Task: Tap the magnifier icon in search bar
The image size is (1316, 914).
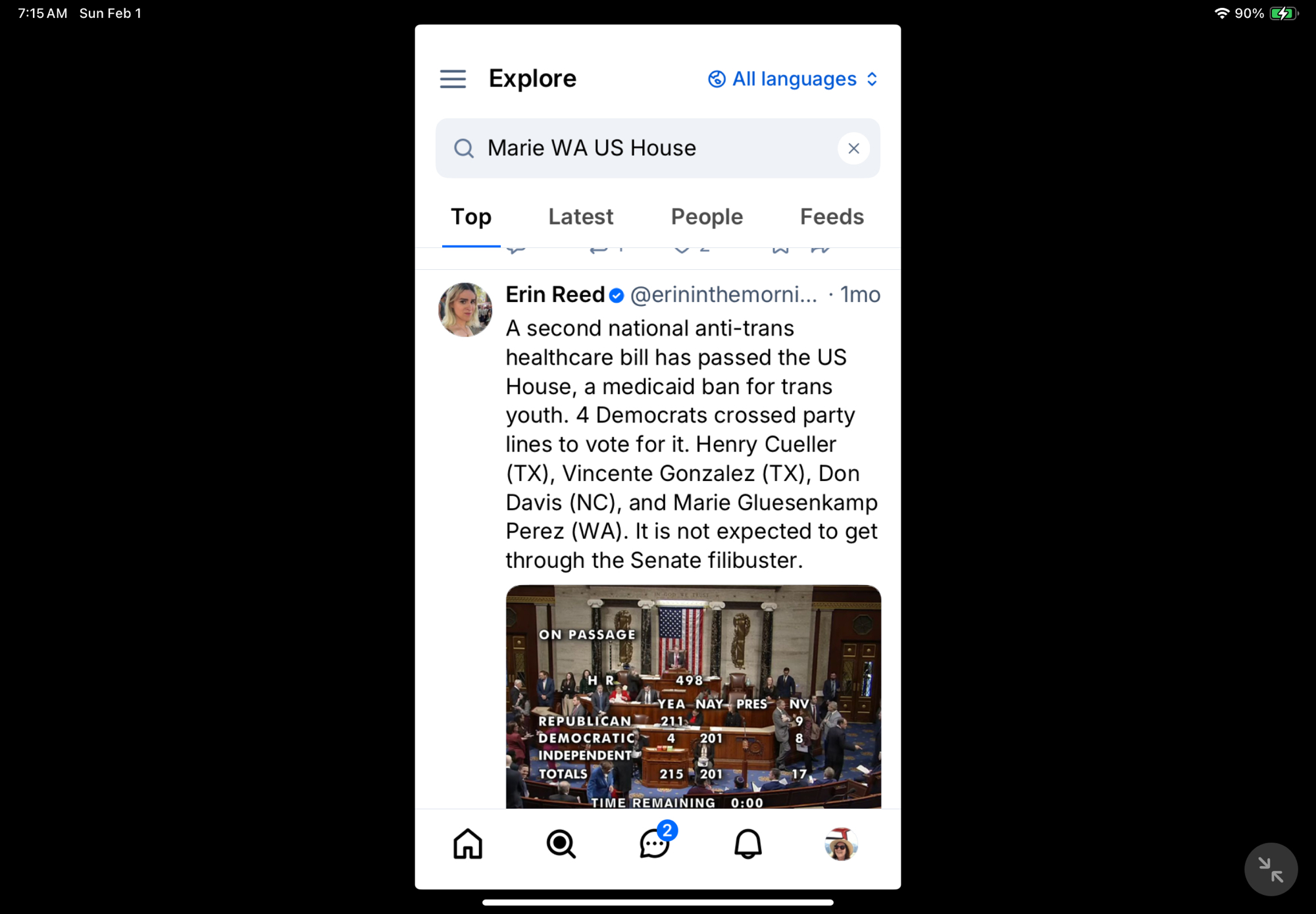Action: point(464,148)
